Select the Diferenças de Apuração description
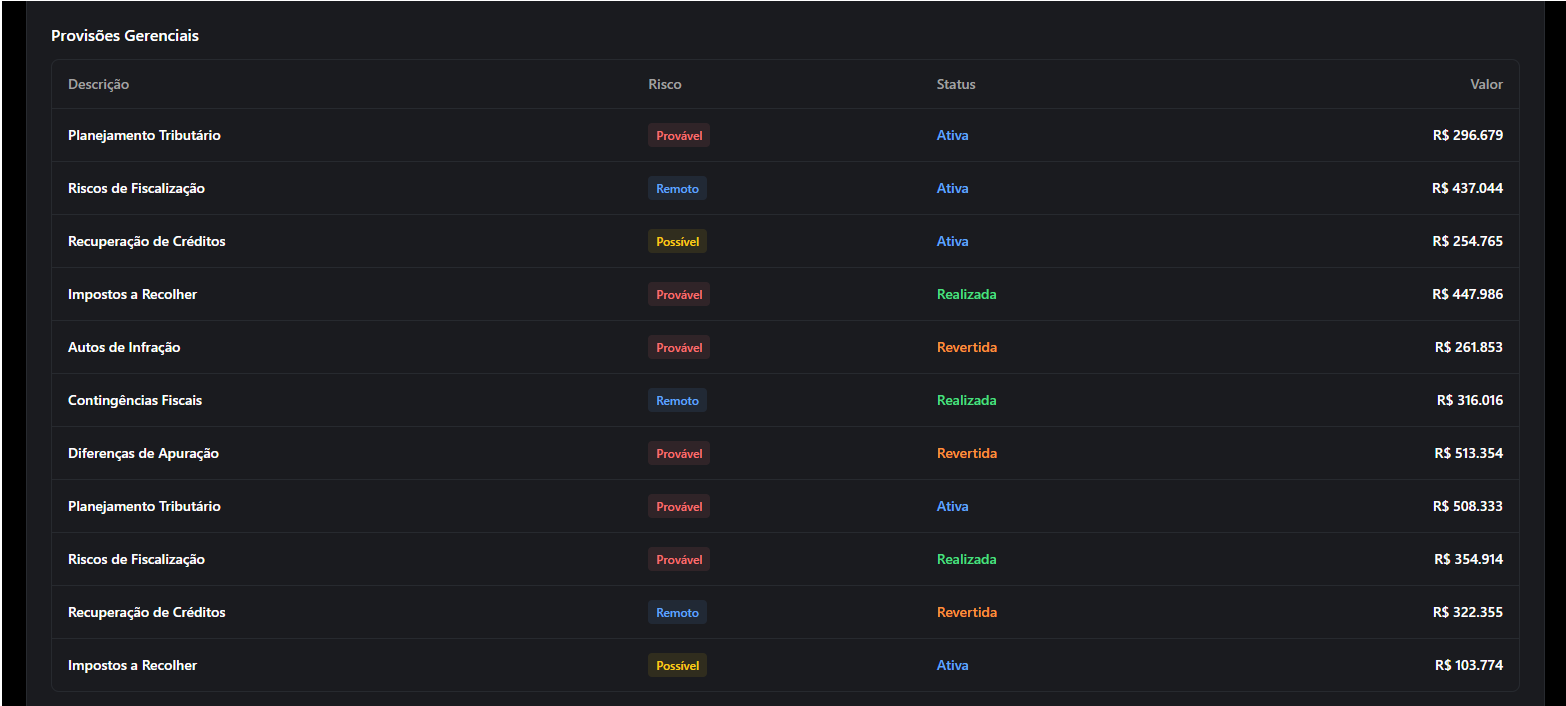This screenshot has height=706, width=1566. pos(143,454)
